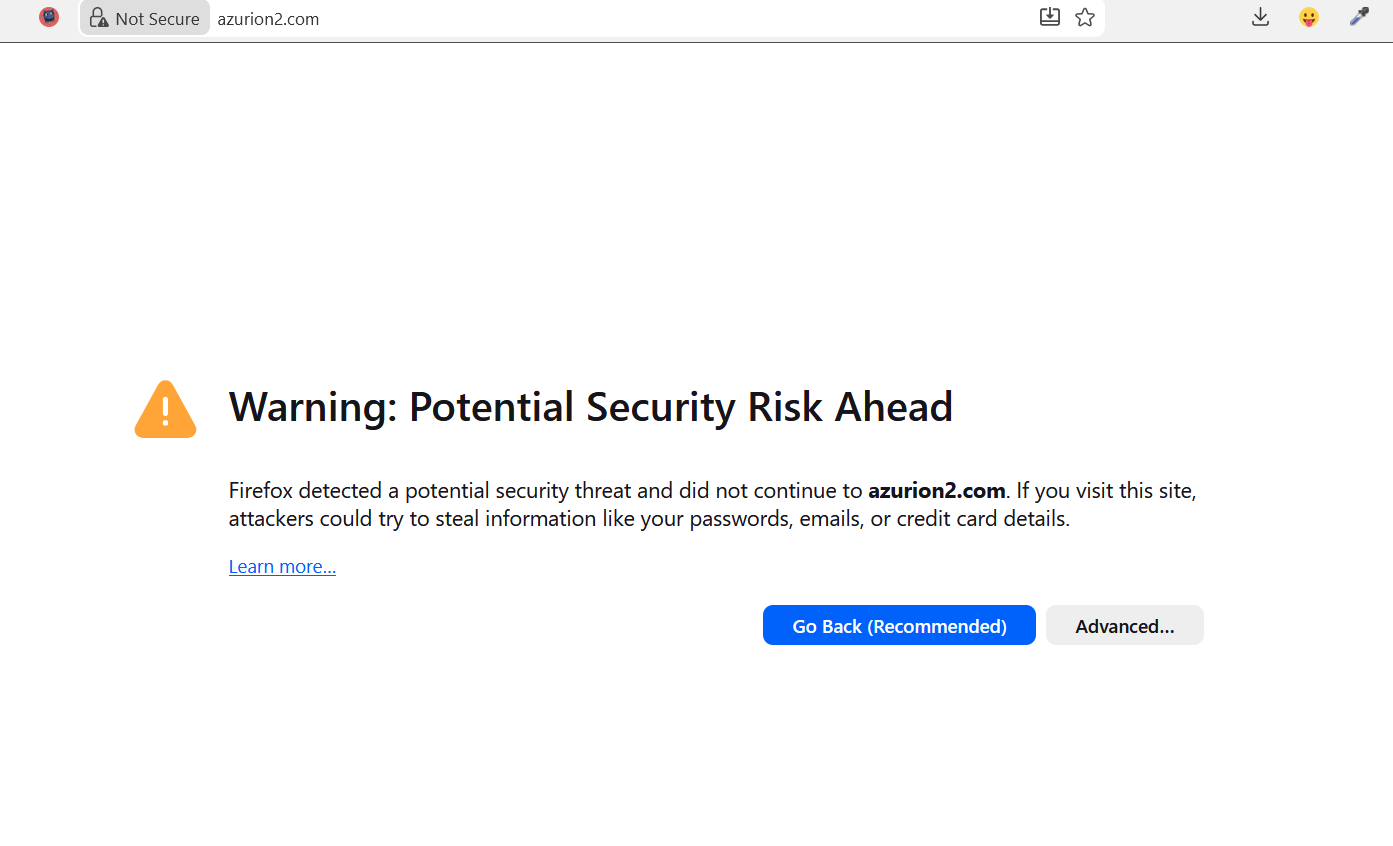Click the "Not Secure" label text
Viewport: 1393px width, 846px height.
[x=157, y=19]
